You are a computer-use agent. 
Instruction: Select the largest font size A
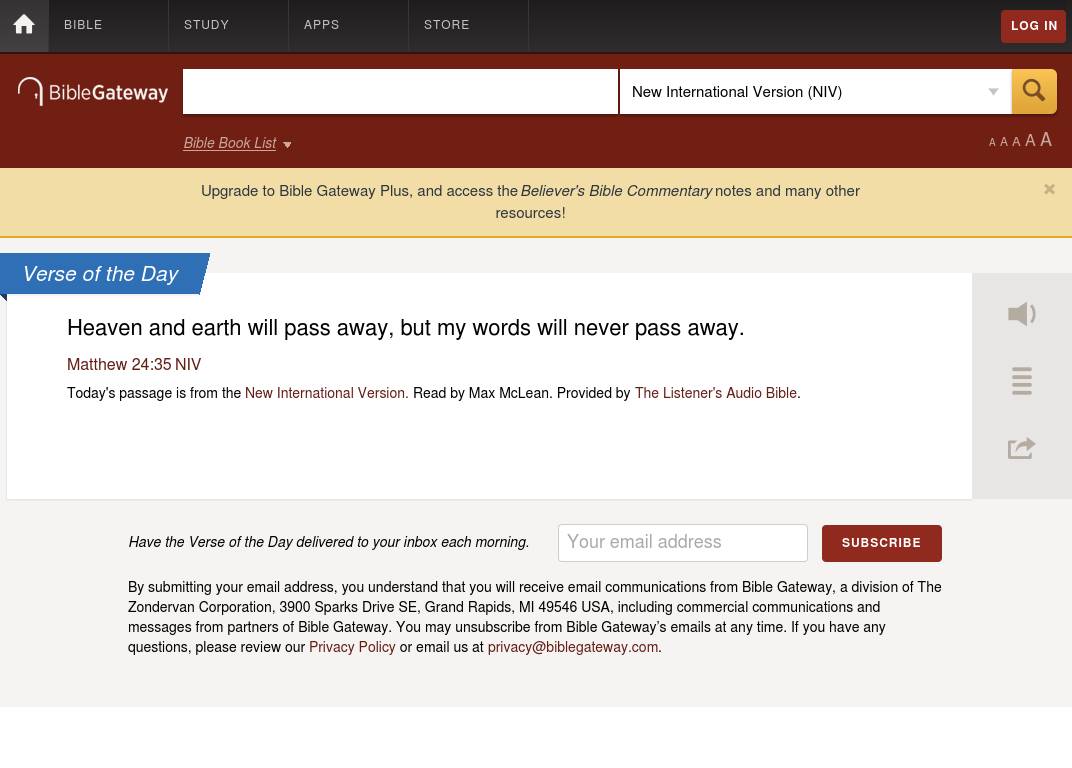(1046, 140)
